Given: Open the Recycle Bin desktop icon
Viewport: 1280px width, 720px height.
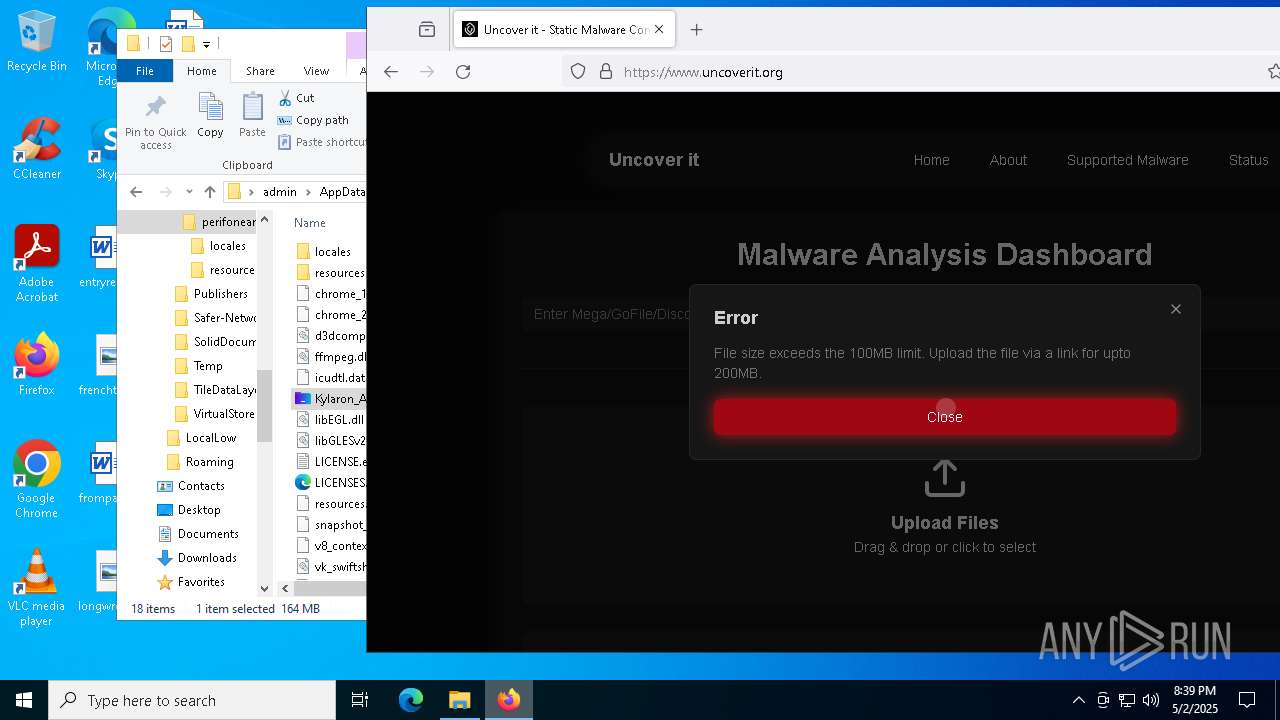Looking at the screenshot, I should pos(37,42).
